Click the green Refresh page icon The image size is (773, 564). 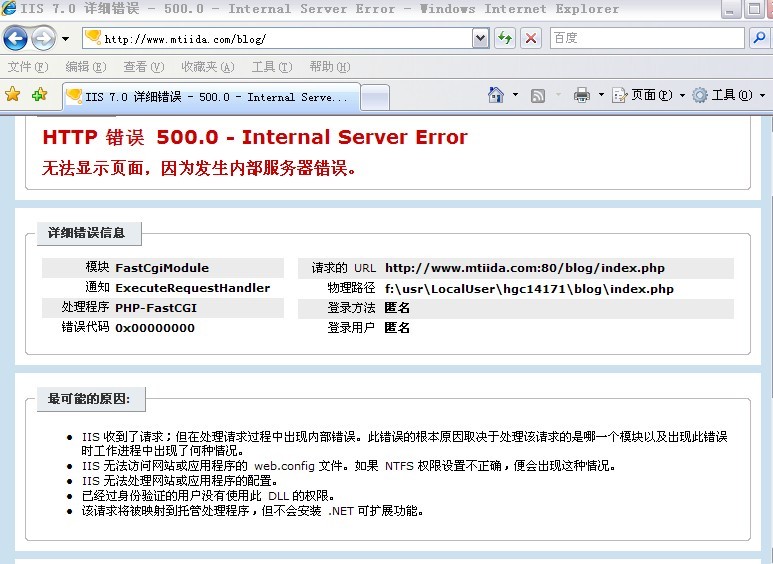pyautogui.click(x=505, y=38)
